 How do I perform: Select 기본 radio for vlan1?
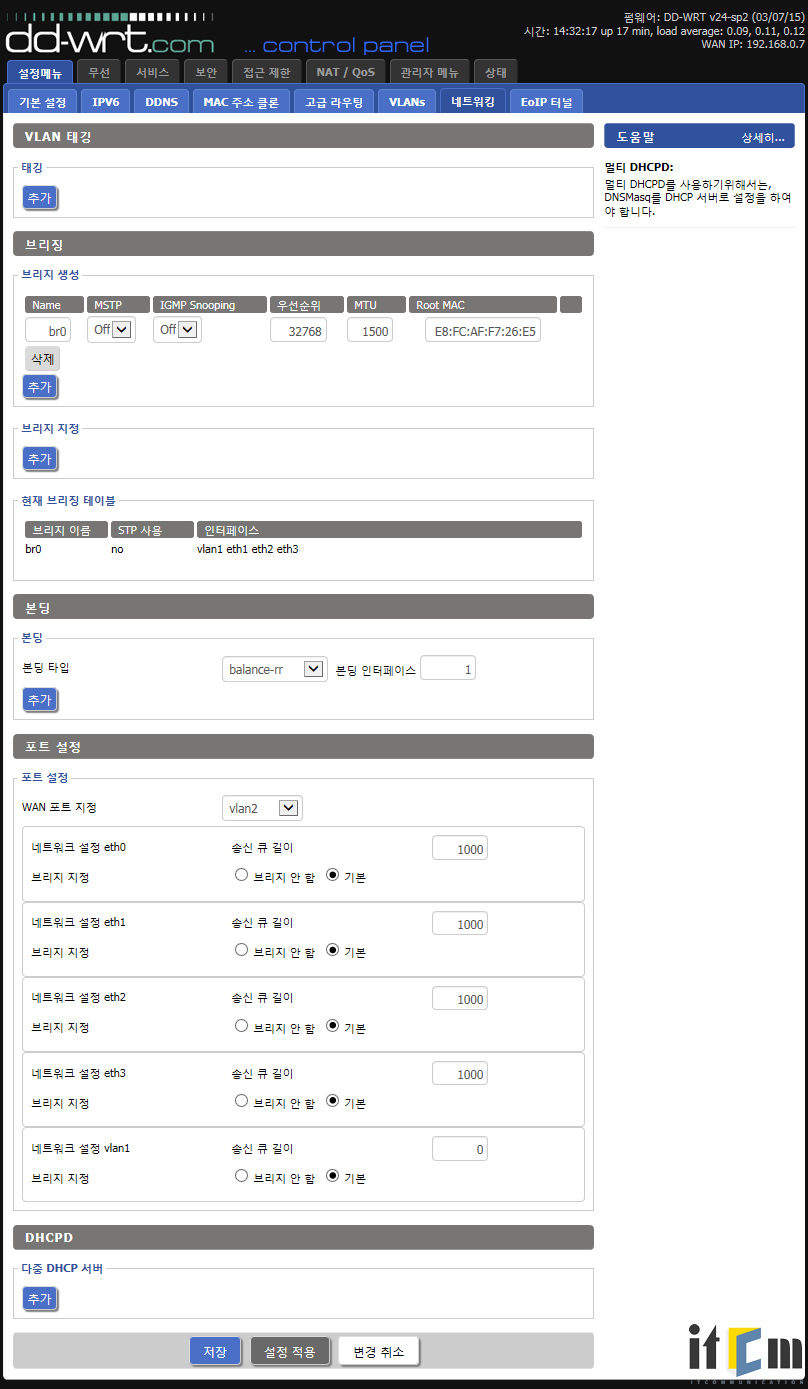[x=332, y=1176]
